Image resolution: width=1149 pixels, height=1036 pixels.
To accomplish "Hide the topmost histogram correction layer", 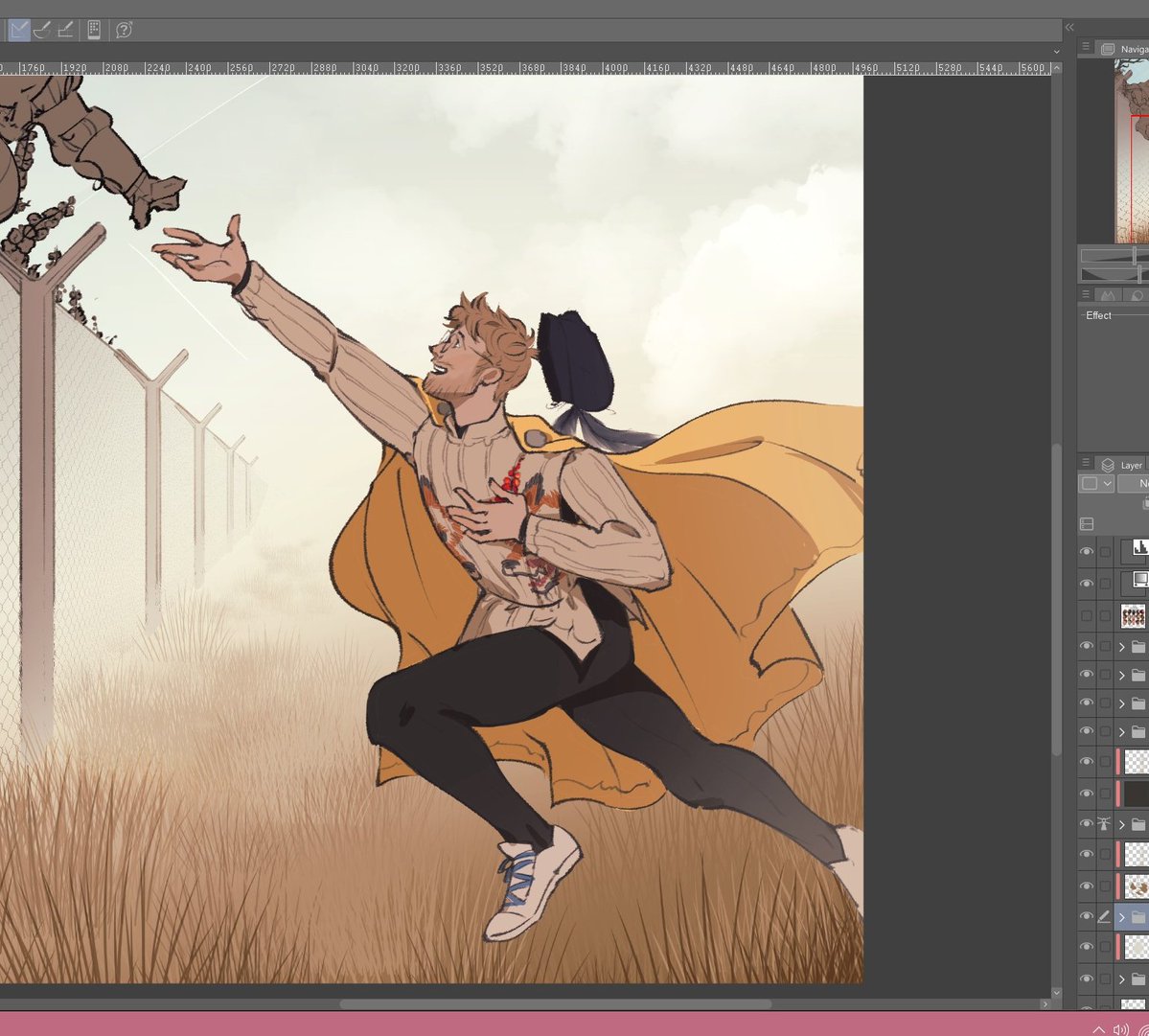I will pos(1087,552).
